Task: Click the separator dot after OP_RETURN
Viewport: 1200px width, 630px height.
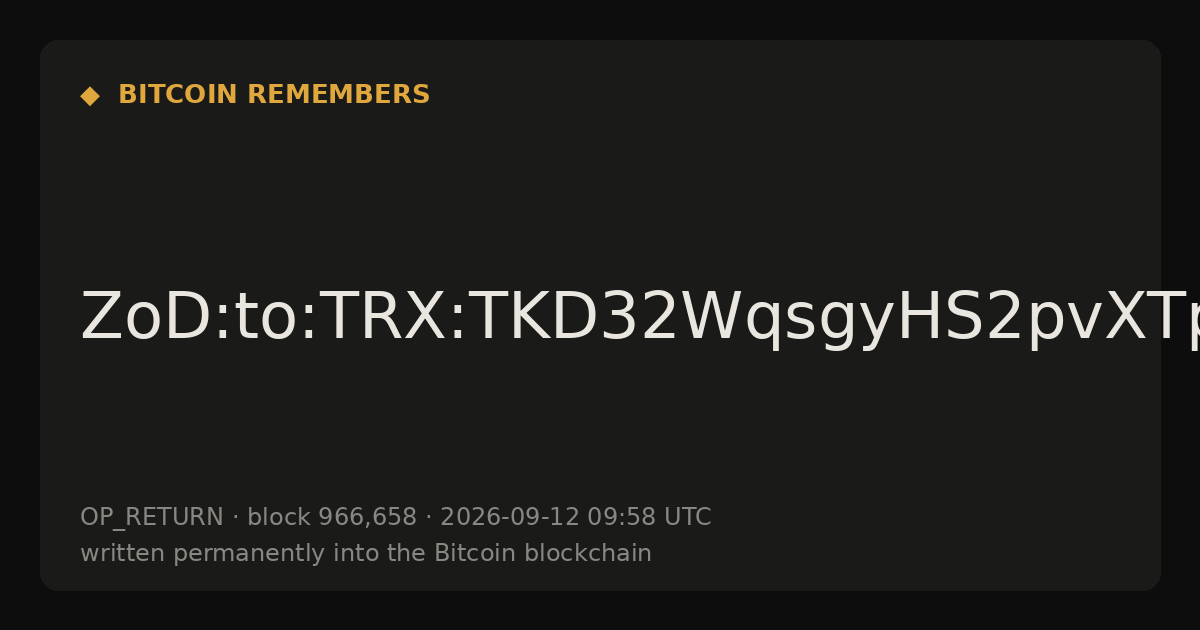Action: click(235, 518)
